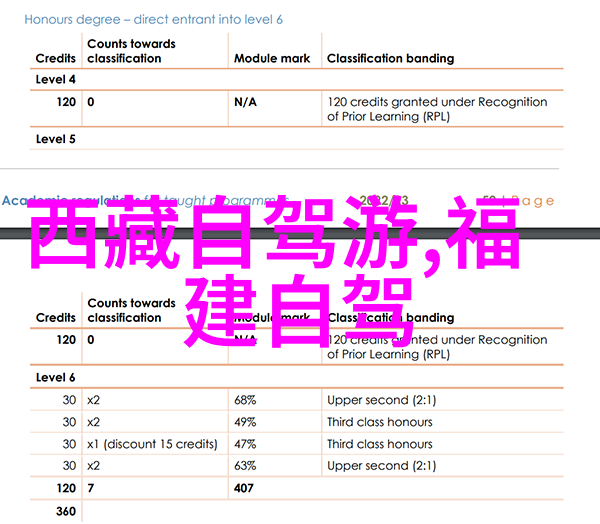The image size is (600, 524).
Task: Click the 'Honours degree – direct entrant' title
Action: click(x=153, y=19)
